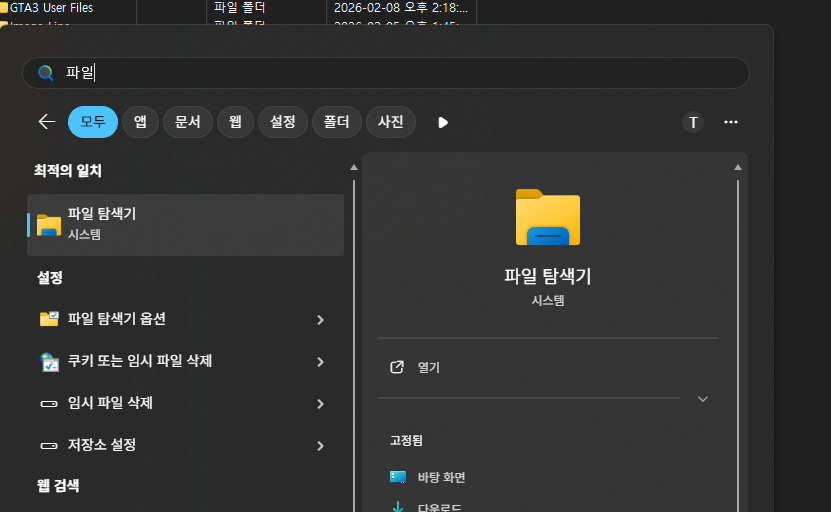The height and width of the screenshot is (512, 831).
Task: Open 파일 탐색기 옵션 setting
Action: point(185,319)
